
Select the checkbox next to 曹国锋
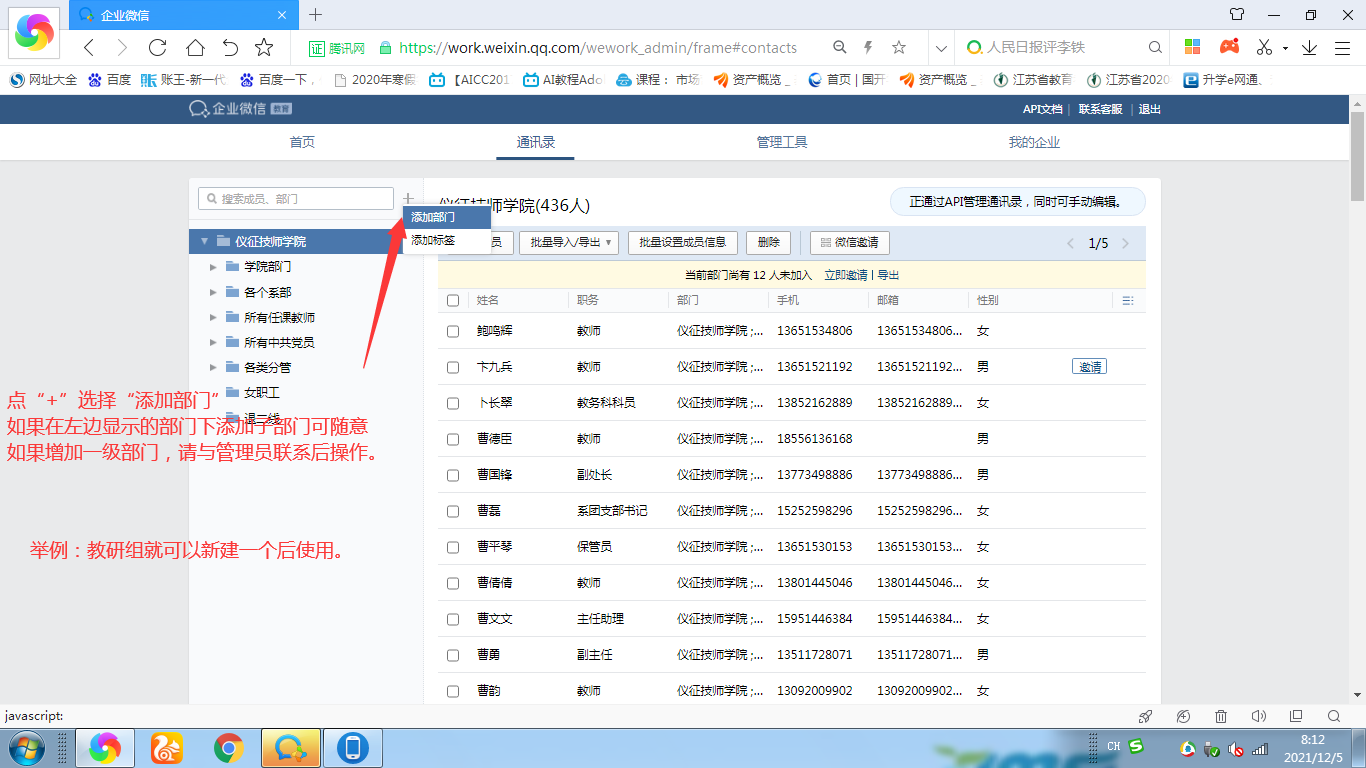coord(453,475)
